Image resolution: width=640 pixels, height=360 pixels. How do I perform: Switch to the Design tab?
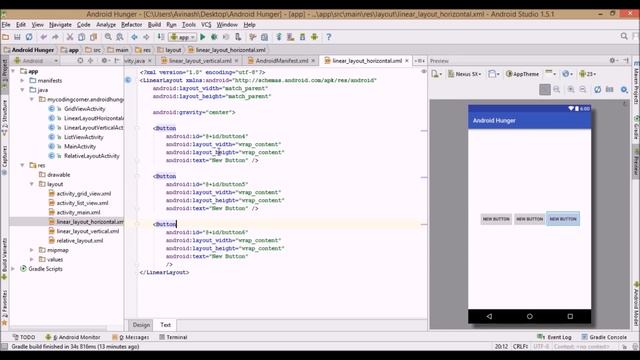[x=141, y=325]
